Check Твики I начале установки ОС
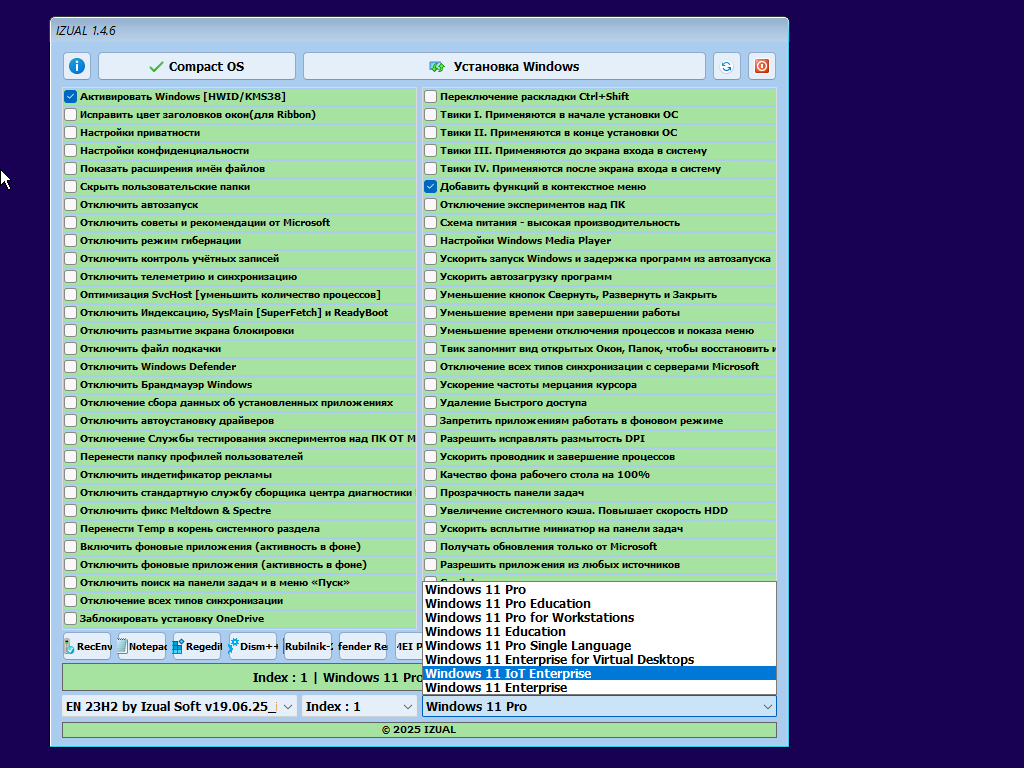 coord(430,115)
